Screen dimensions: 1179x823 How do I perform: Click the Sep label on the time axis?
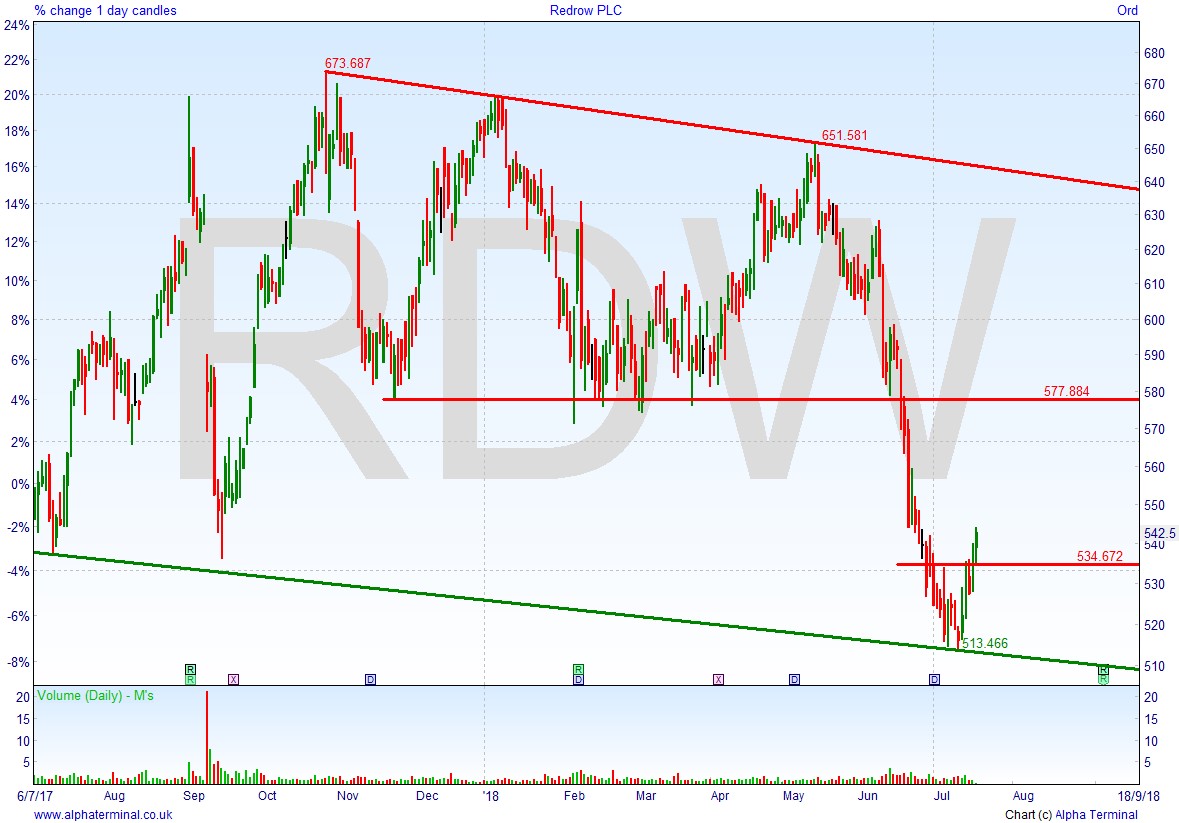(x=194, y=795)
